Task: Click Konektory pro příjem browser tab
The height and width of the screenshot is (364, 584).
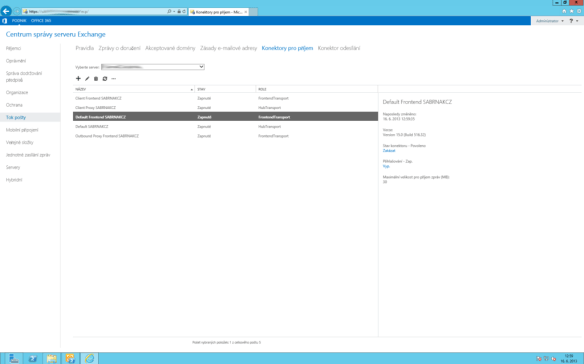Action: coord(218,12)
